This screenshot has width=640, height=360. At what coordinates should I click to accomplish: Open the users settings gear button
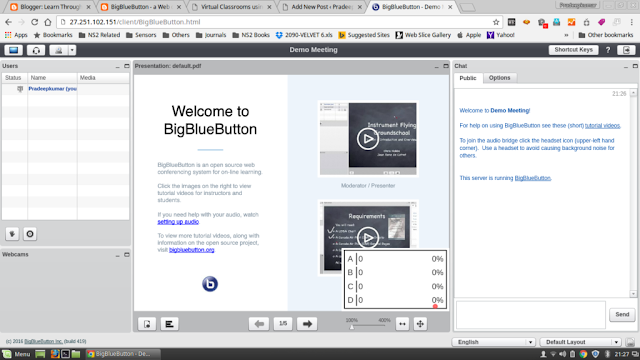pyautogui.click(x=30, y=234)
